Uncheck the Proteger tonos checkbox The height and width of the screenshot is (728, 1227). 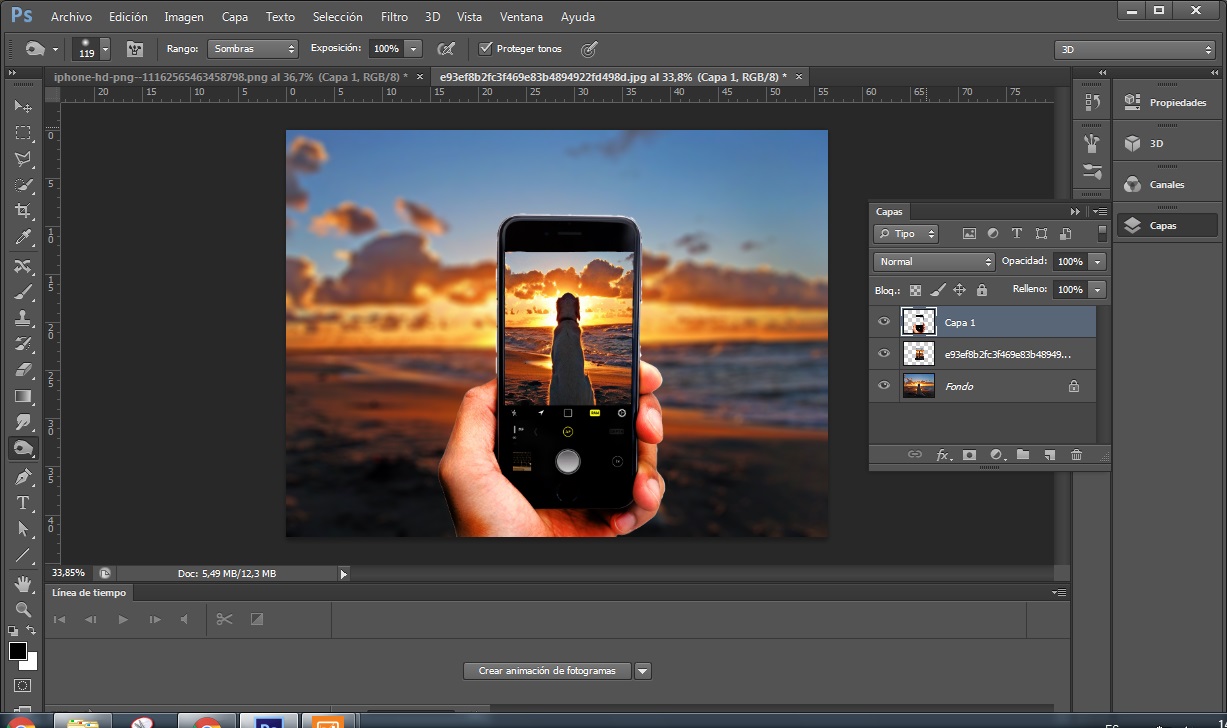[486, 48]
